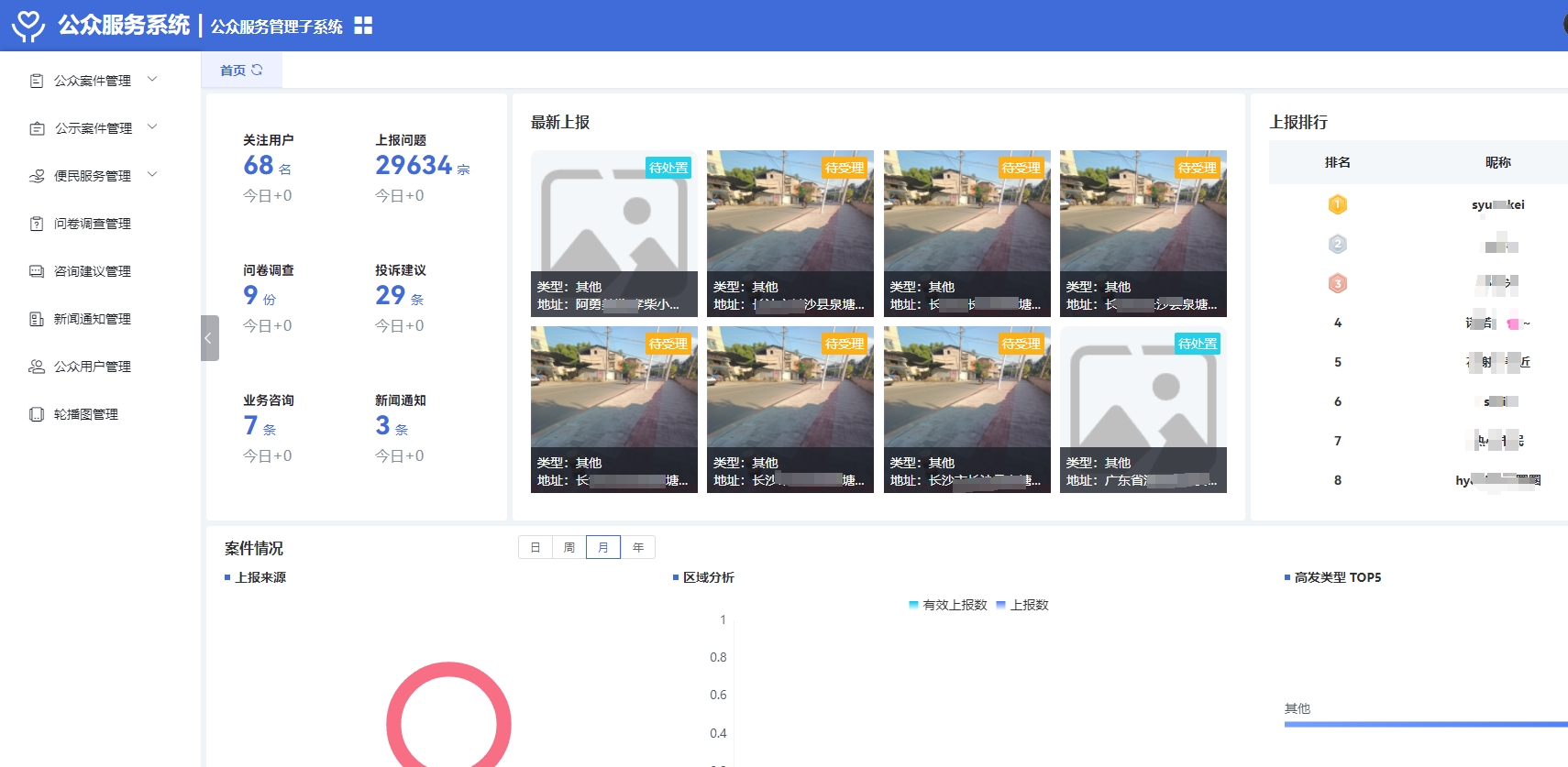This screenshot has width=1568, height=767.
Task: Expand the 便民服务管理 menu chevron
Action: tap(152, 175)
